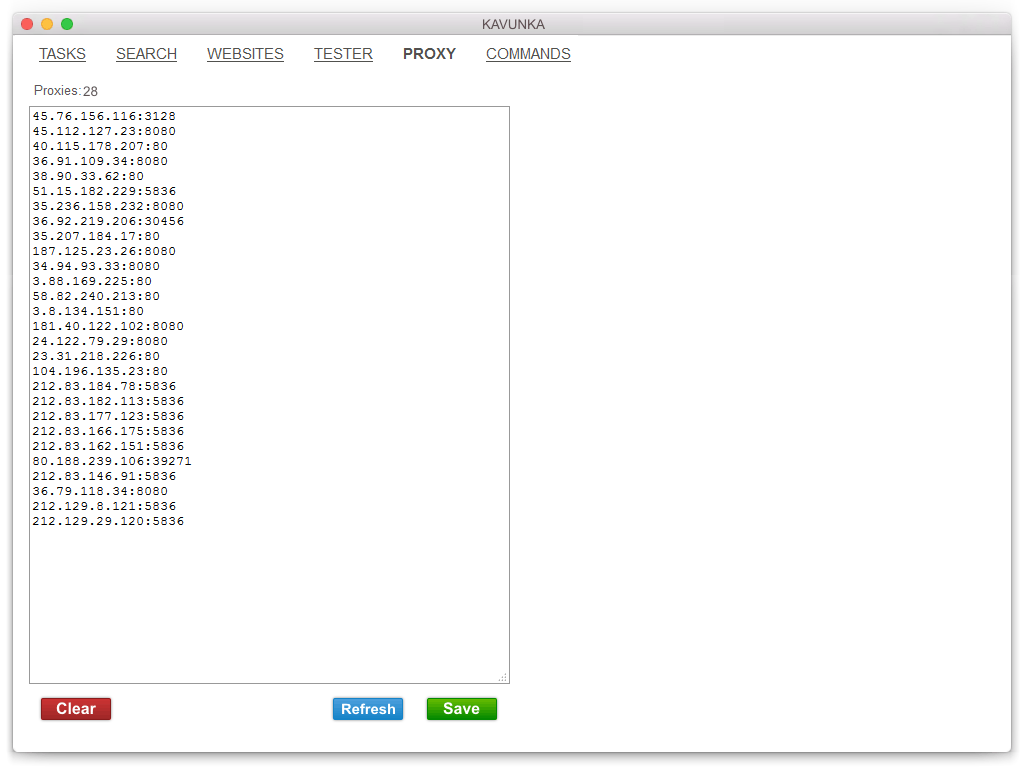Image resolution: width=1024 pixels, height=768 pixels.
Task: Place cursor on 187.125.23.26:8080 line
Action: [x=104, y=251]
